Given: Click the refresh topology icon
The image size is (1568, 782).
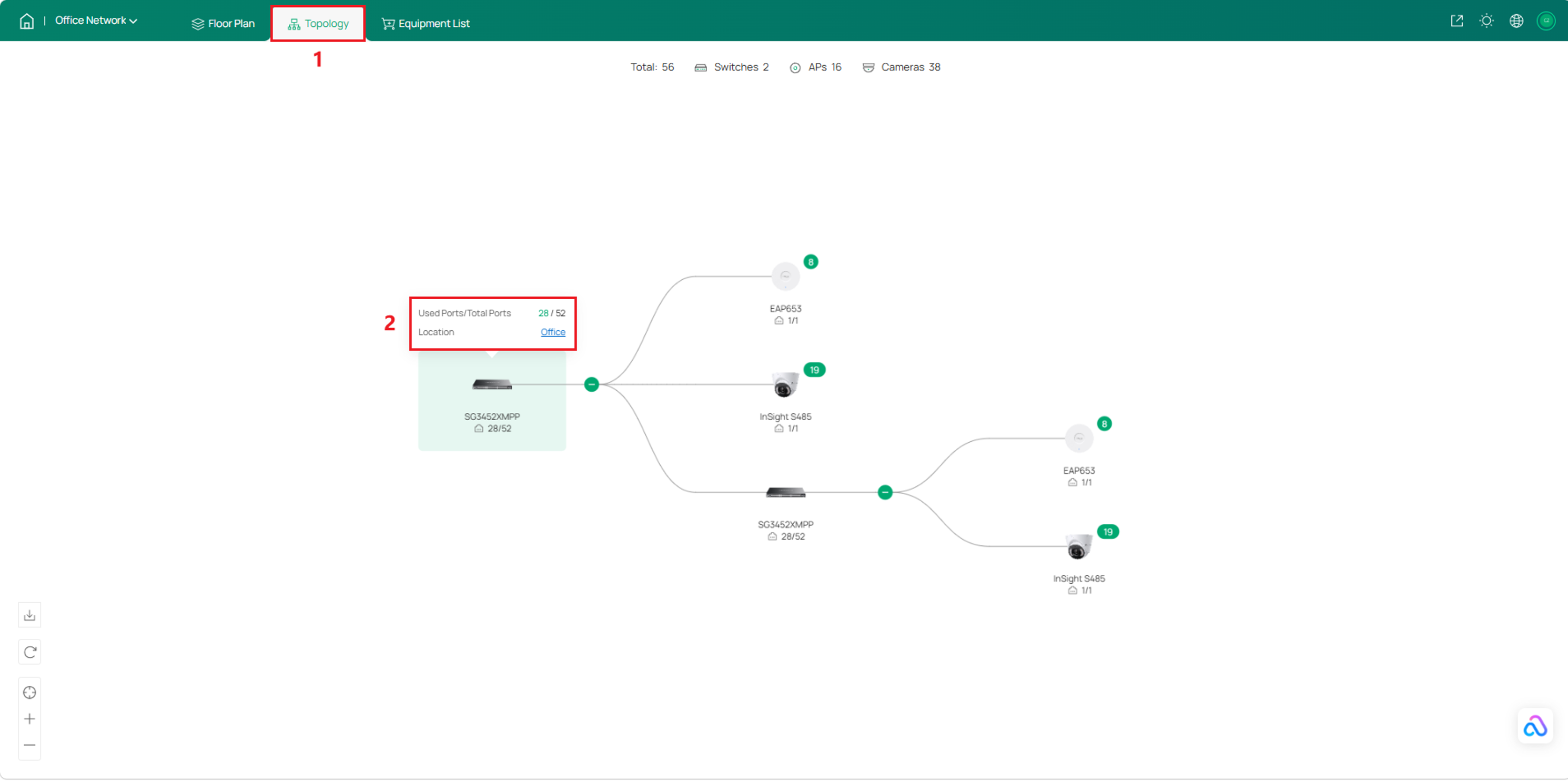Looking at the screenshot, I should click(29, 653).
